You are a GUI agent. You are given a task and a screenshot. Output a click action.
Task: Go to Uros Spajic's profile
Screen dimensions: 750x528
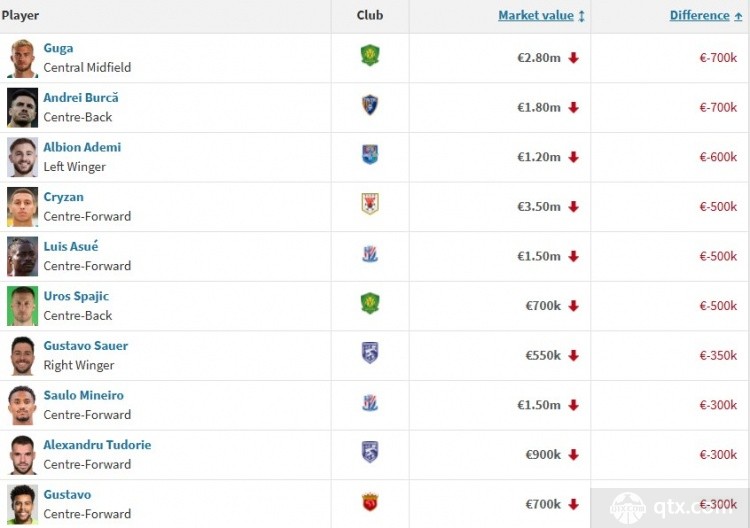tap(76, 296)
